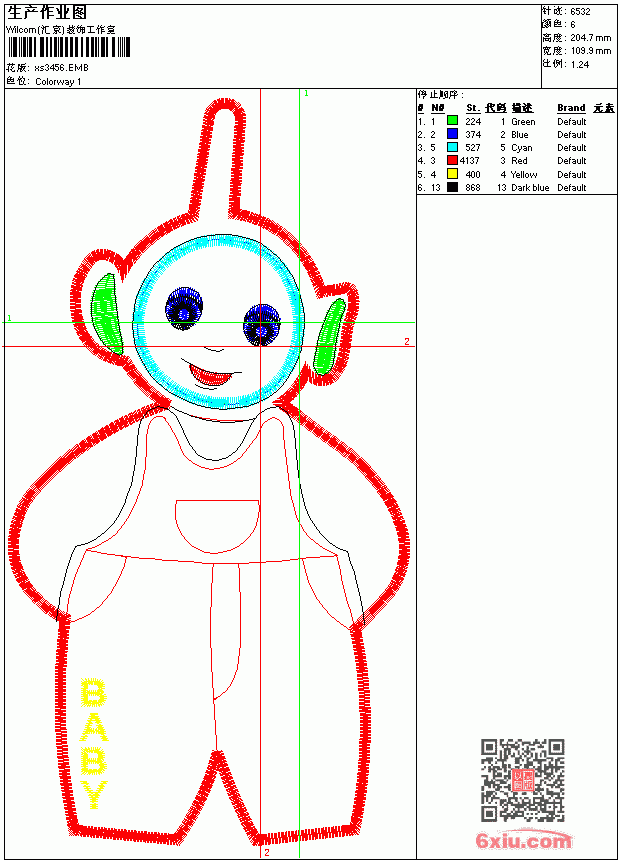Viewport: 620px width, 860px height.
Task: Click the green right ear patch
Action: (329, 337)
